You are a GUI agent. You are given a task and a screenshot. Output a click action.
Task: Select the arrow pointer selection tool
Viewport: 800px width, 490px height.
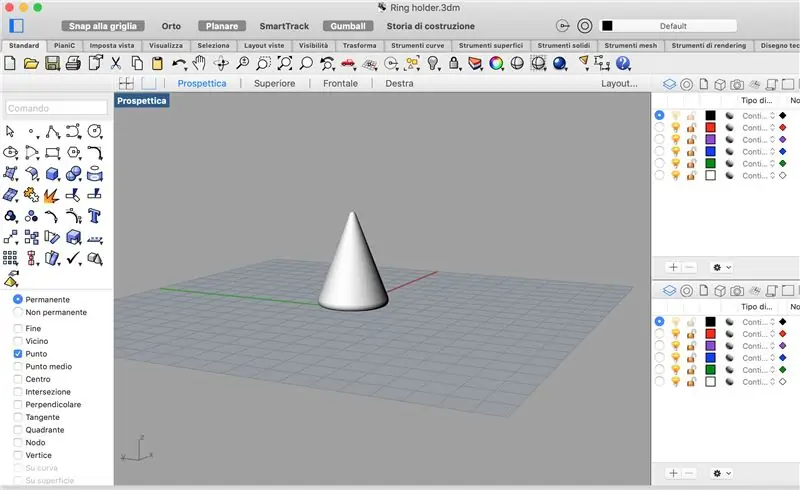[10, 132]
